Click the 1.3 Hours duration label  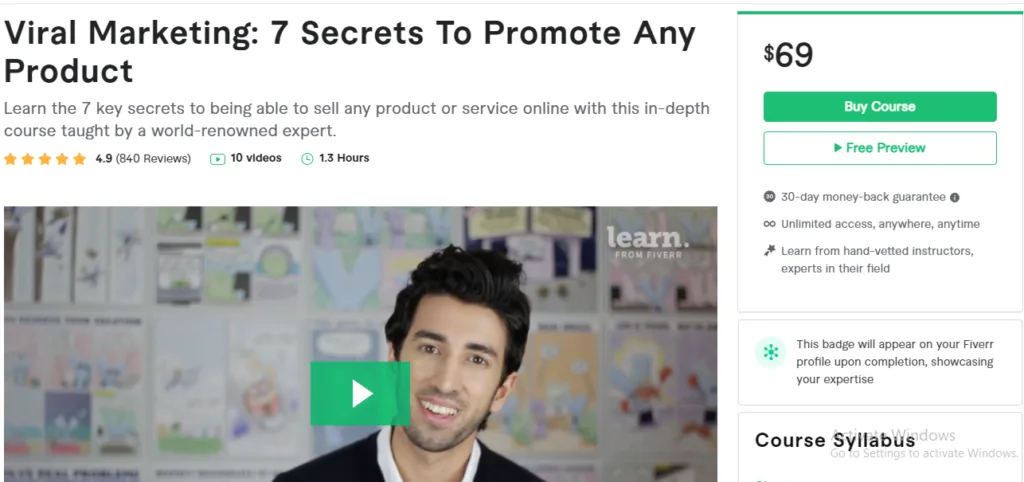(344, 158)
